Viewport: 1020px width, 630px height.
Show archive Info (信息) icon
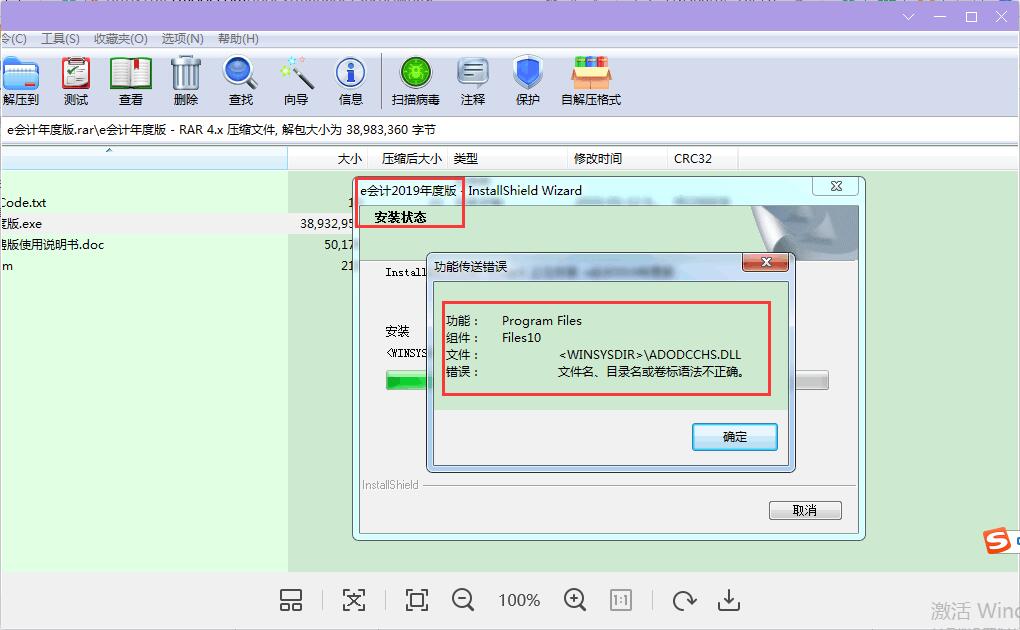(351, 81)
